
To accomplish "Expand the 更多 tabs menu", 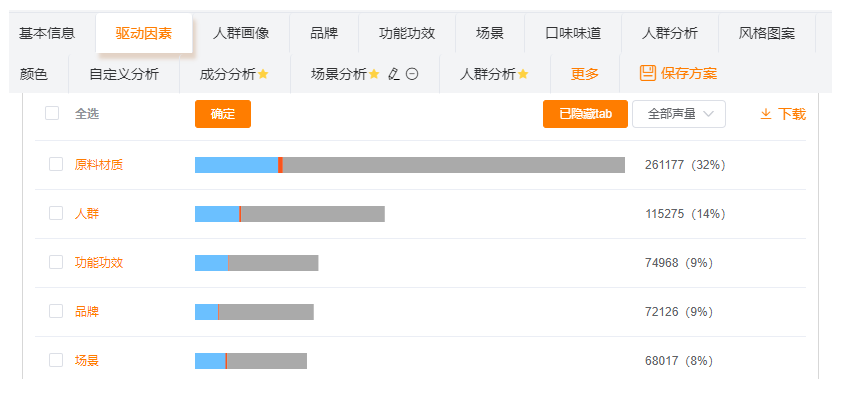I will click(x=585, y=74).
